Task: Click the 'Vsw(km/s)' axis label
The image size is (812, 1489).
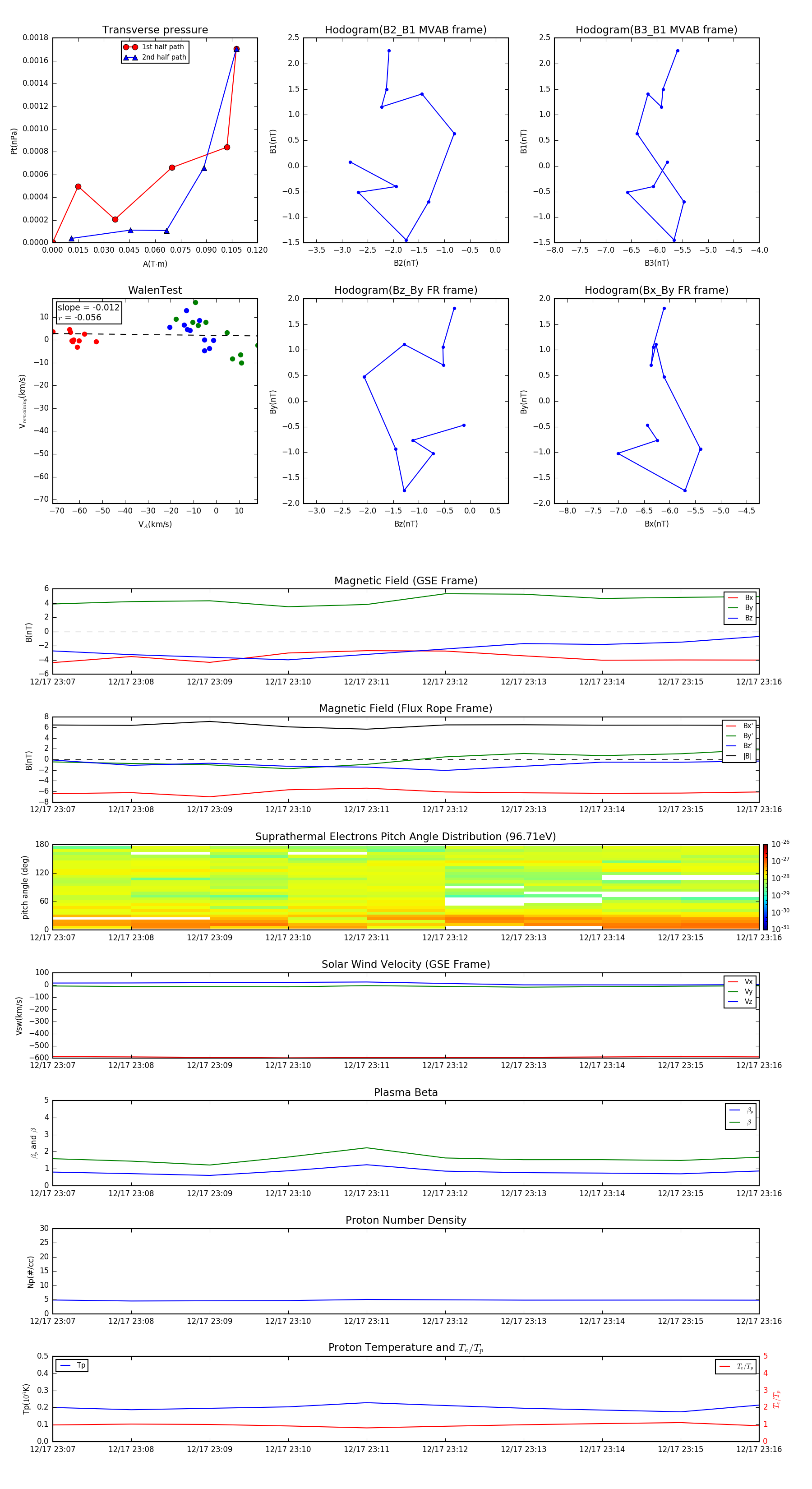Action: pyautogui.click(x=19, y=1016)
